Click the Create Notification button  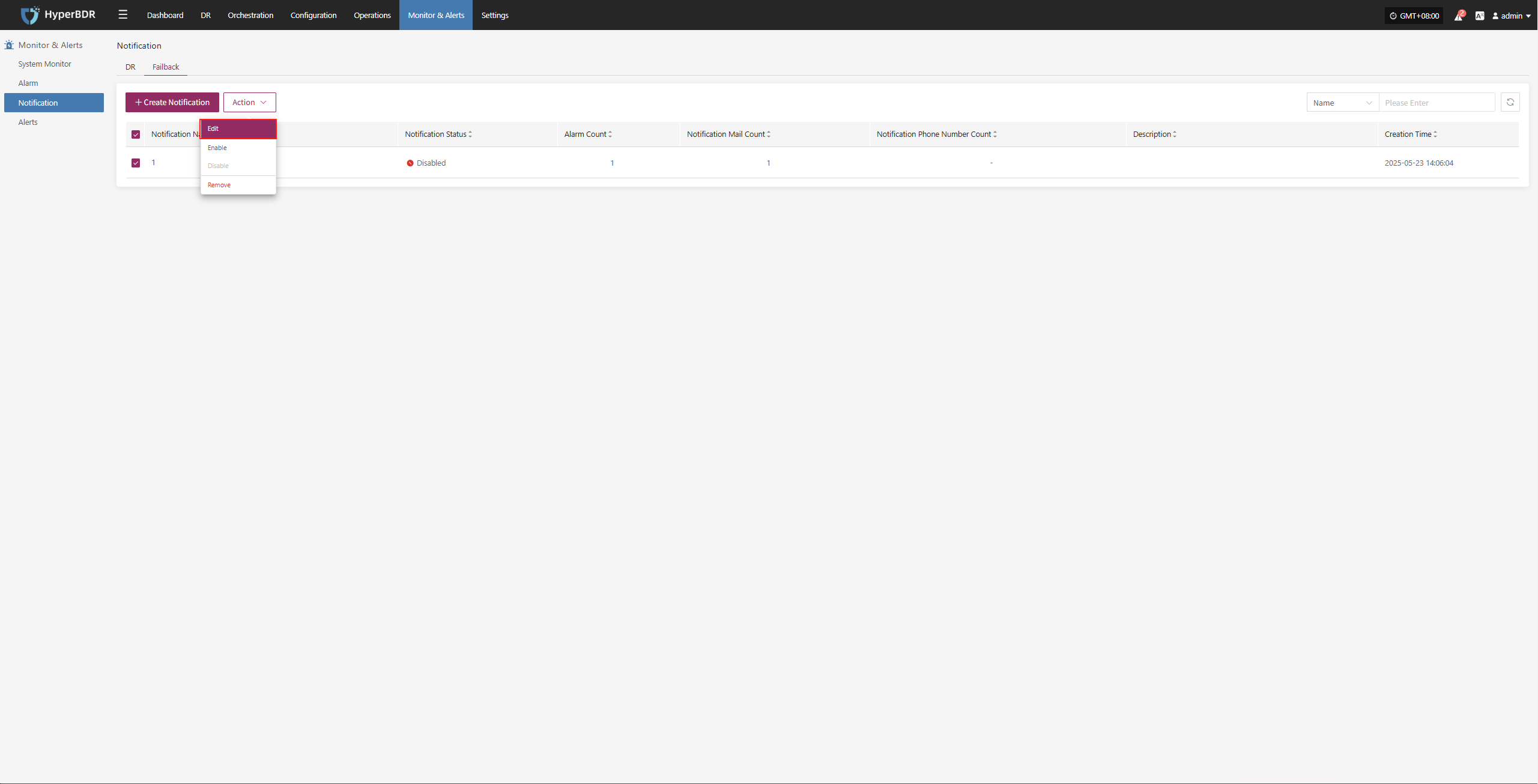coord(172,103)
